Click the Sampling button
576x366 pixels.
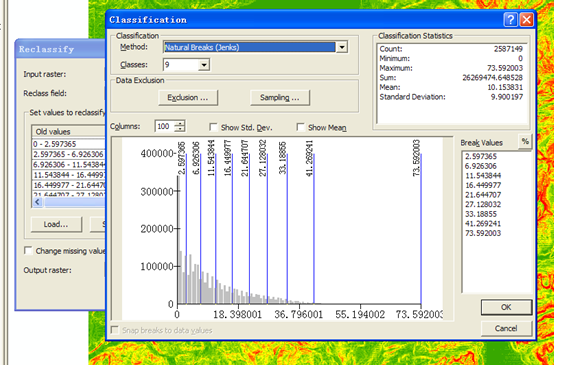pos(280,98)
